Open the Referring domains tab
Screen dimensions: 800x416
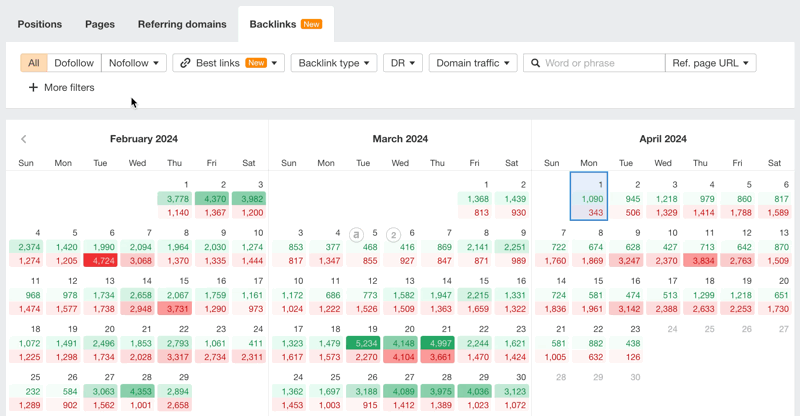pos(182,24)
